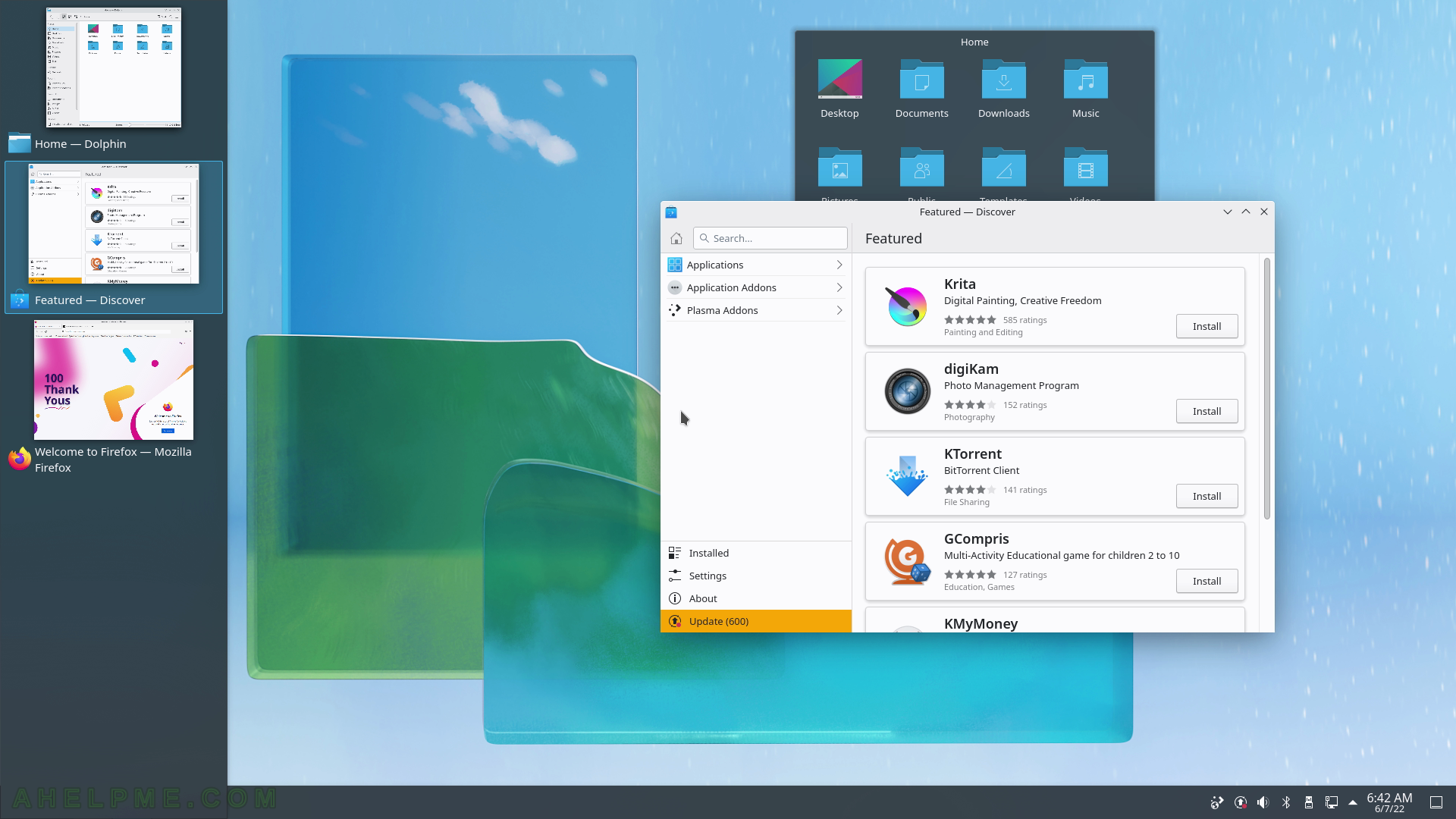Open the Templates folder in Home widget
This screenshot has height=819, width=1456.
coord(1003,174)
